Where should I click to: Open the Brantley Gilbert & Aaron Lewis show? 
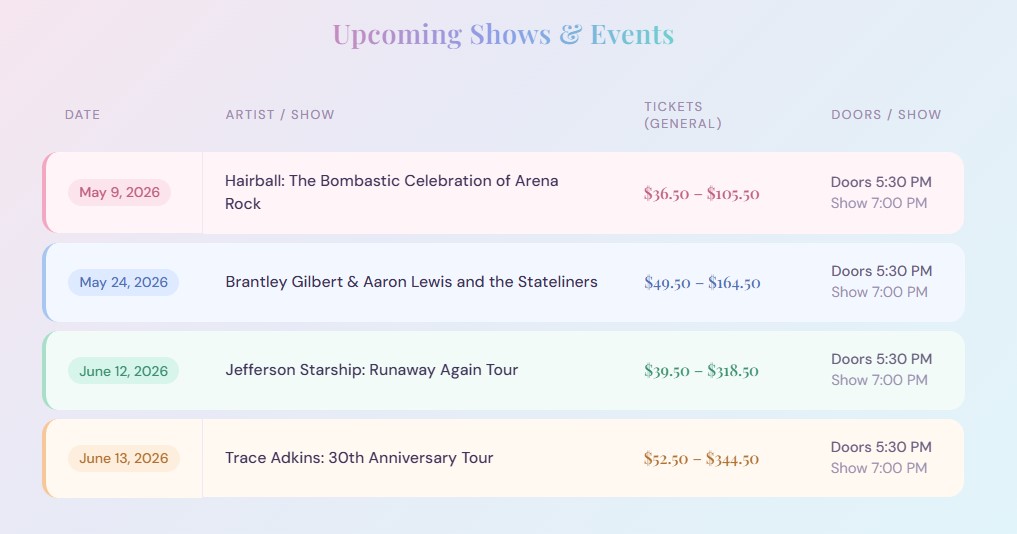[x=411, y=282]
